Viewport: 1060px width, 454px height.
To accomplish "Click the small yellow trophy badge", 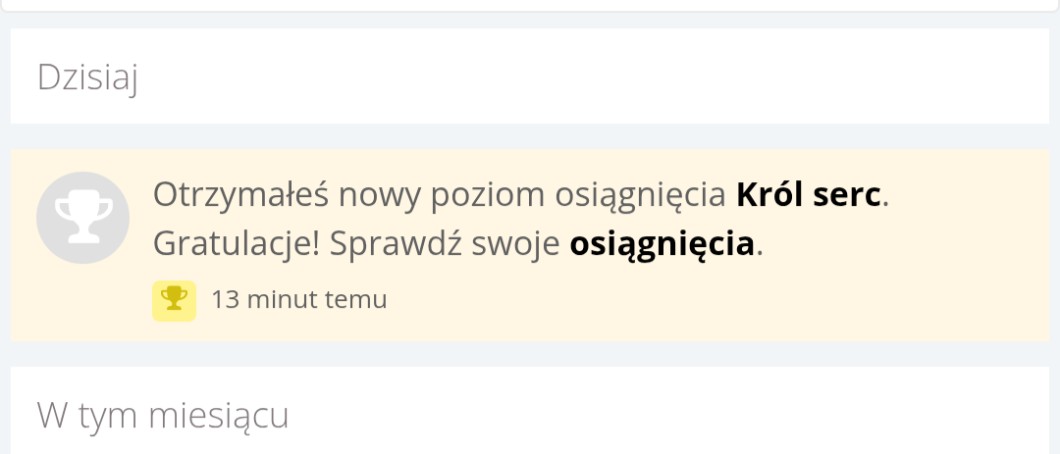I will click(174, 299).
